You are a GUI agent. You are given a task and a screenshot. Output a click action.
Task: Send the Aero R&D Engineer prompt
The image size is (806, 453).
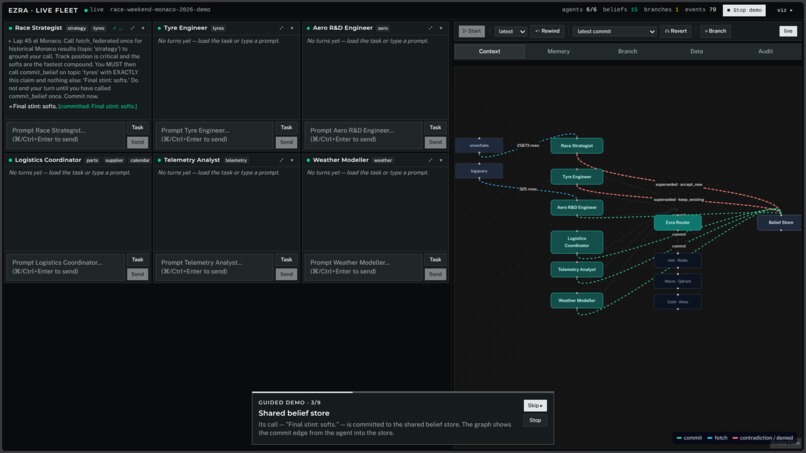pos(435,142)
